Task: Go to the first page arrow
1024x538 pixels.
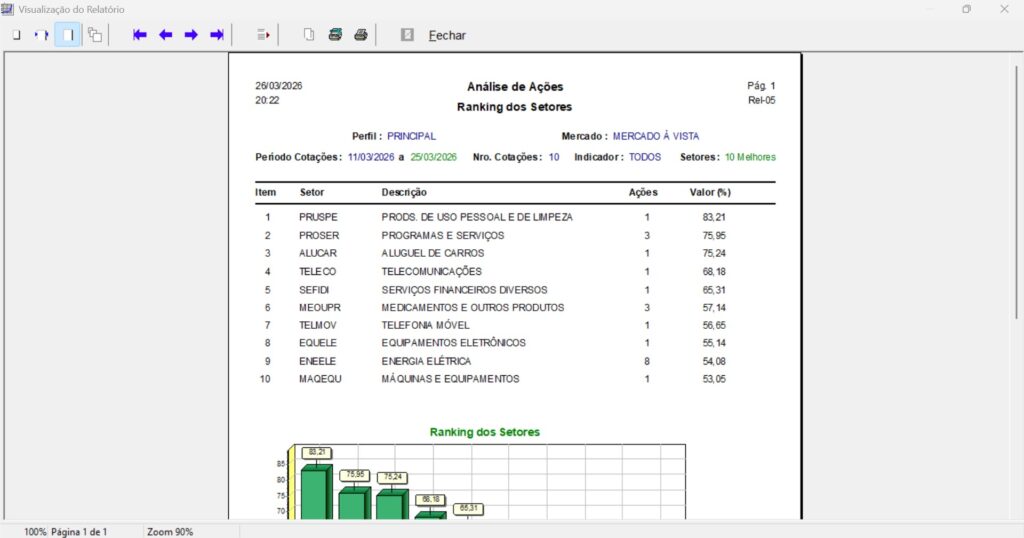Action: 140,35
